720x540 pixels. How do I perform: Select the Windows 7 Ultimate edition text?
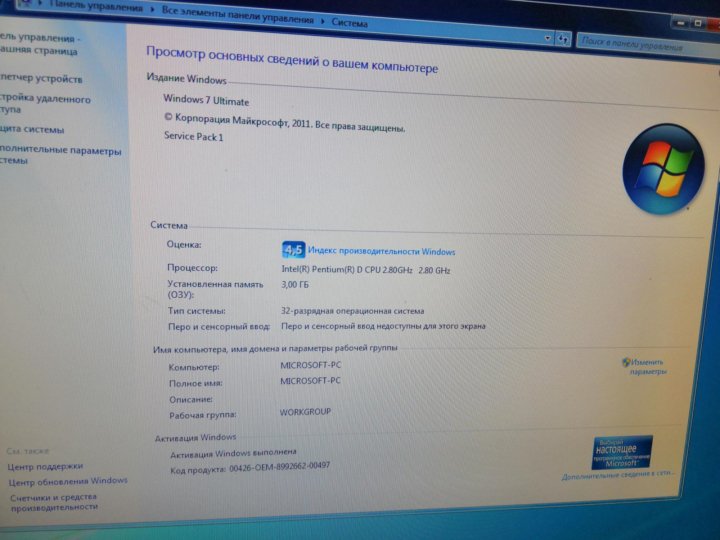click(206, 100)
